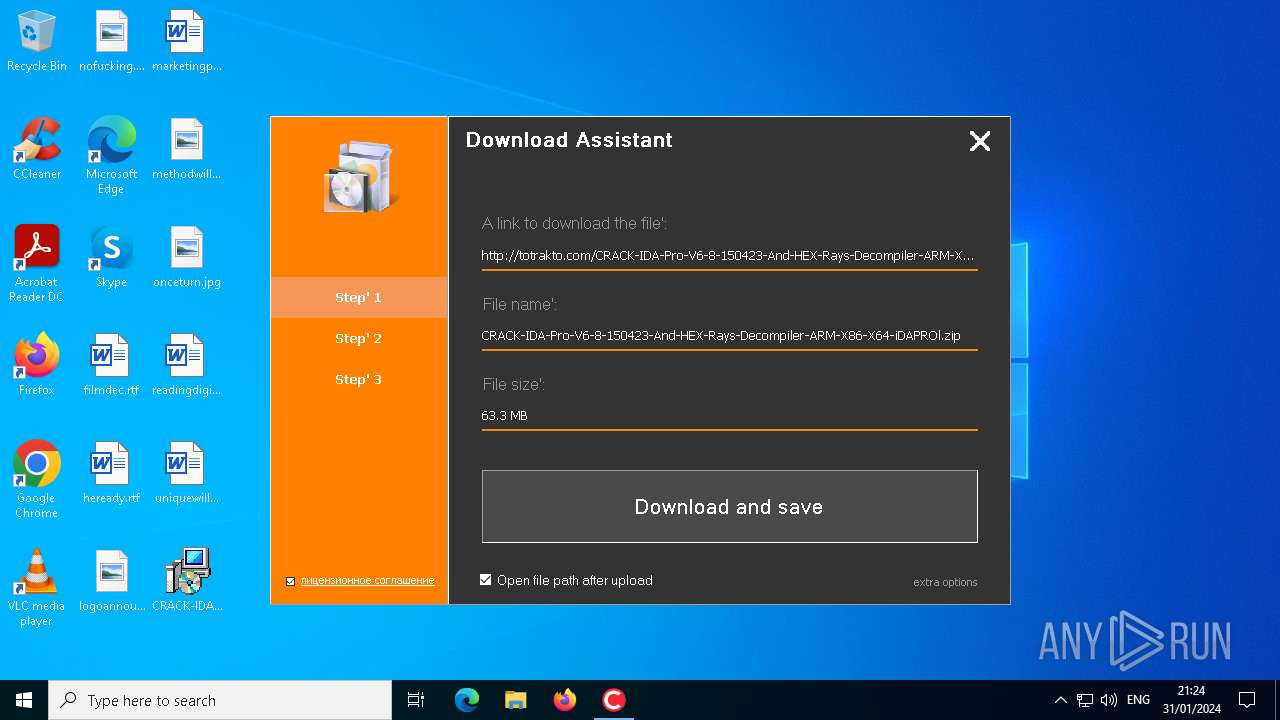Click the Windows Start button

pos(24,700)
